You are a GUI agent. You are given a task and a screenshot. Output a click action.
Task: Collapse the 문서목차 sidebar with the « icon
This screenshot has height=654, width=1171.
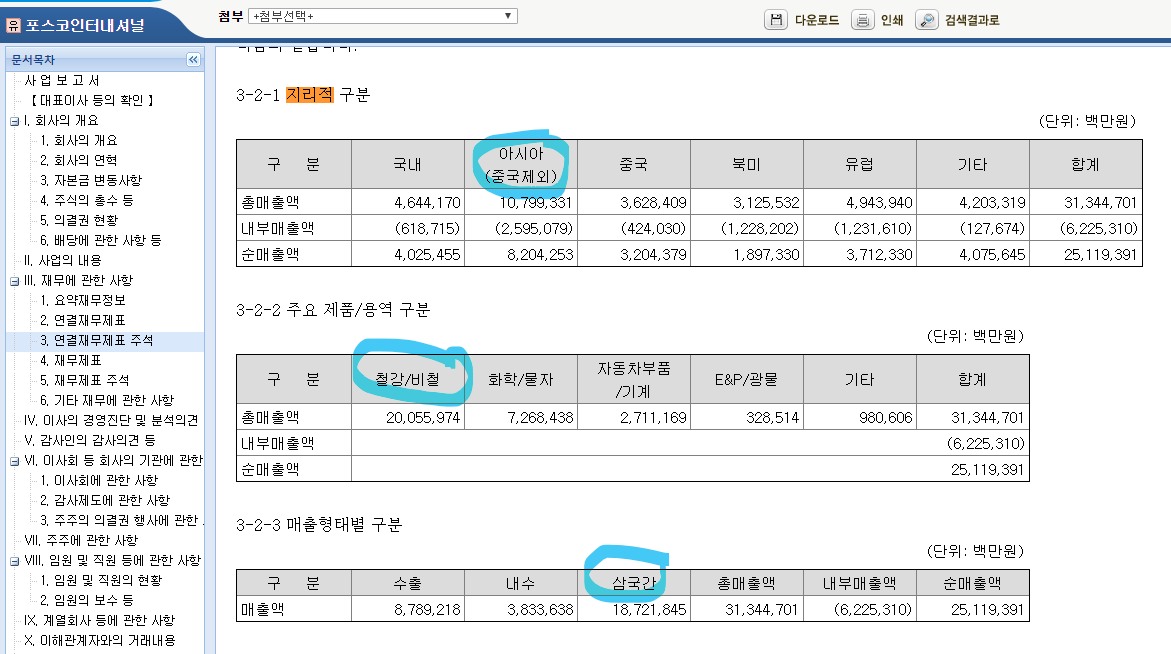tap(192, 60)
